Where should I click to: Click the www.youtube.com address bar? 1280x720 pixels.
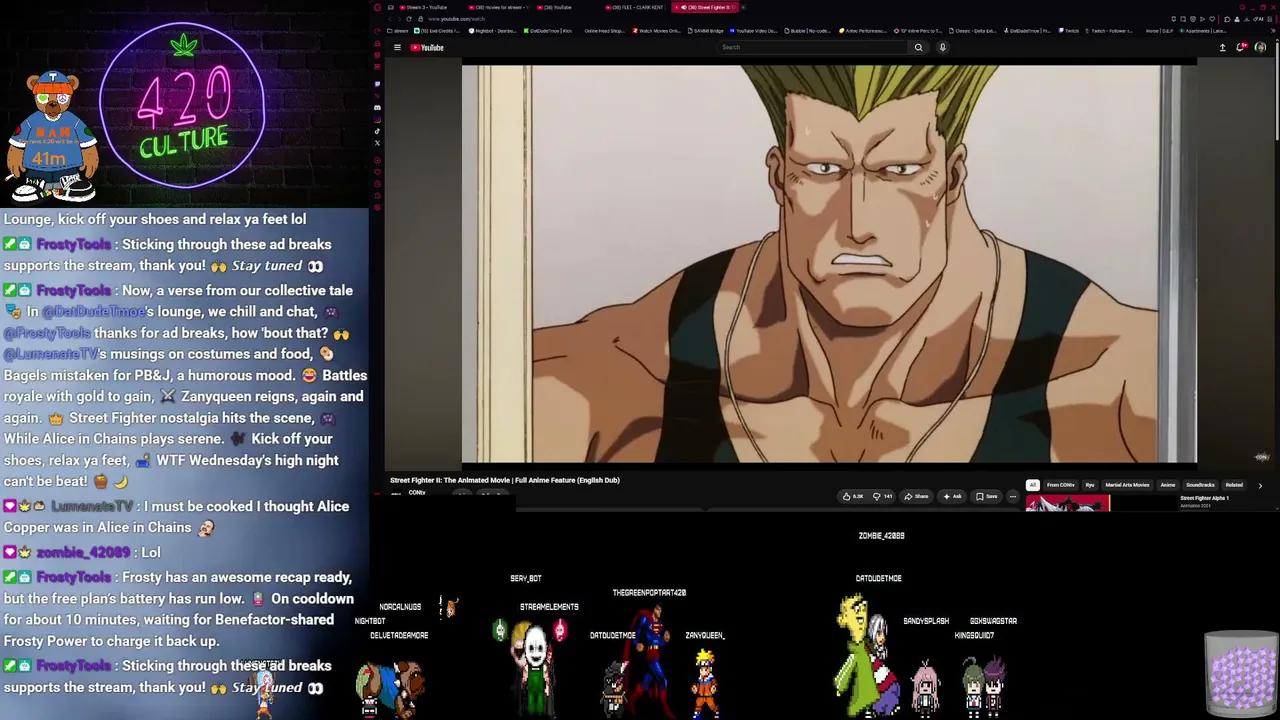click(456, 19)
